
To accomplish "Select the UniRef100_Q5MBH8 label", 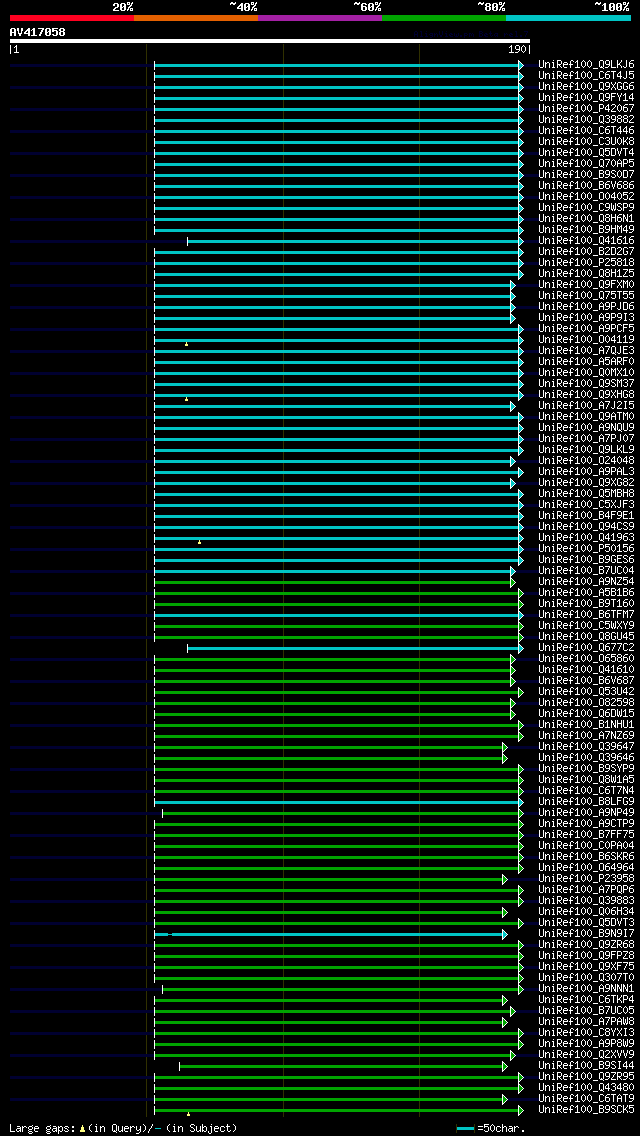I will (x=586, y=493).
